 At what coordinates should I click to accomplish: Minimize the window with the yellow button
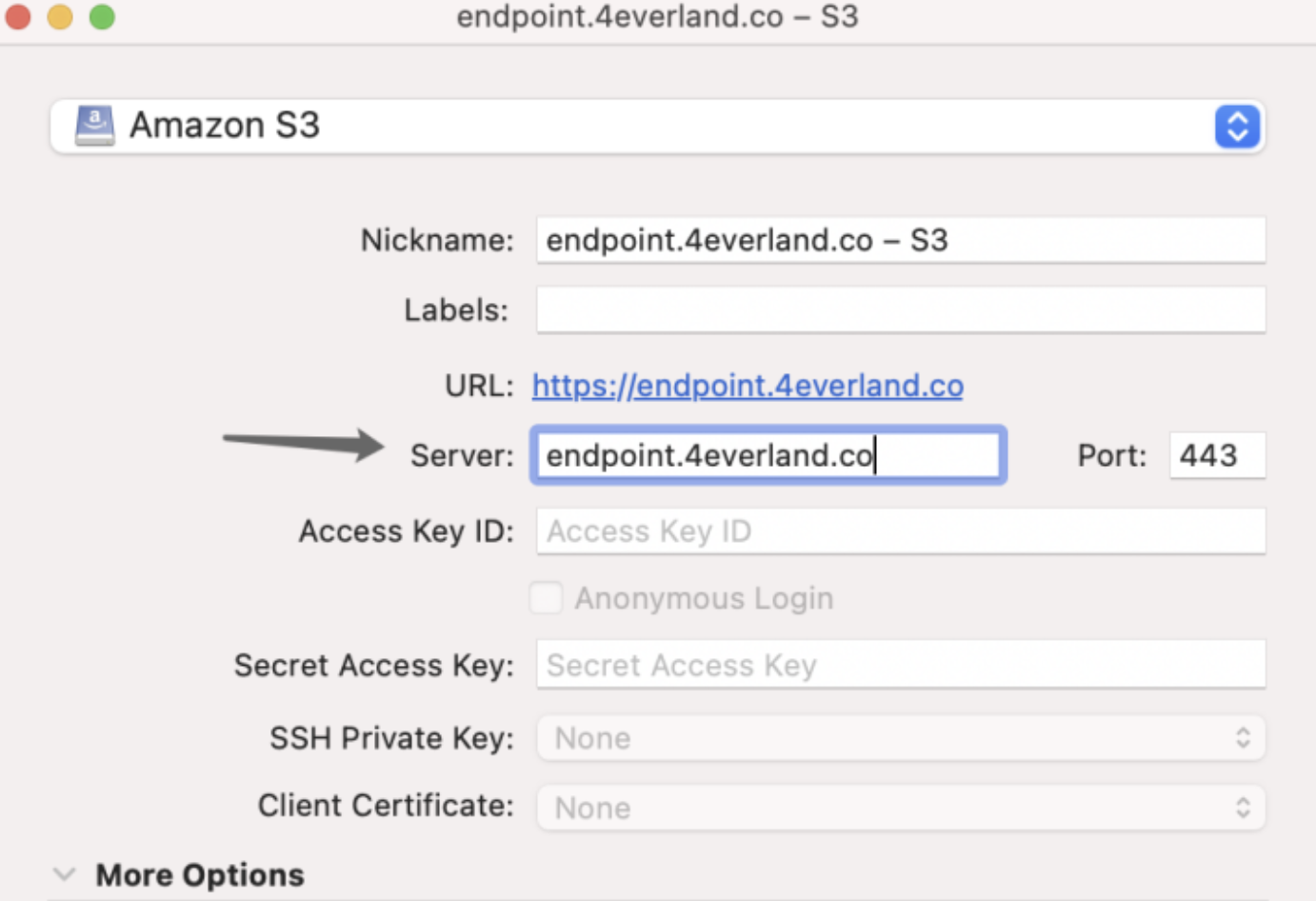pyautogui.click(x=59, y=16)
